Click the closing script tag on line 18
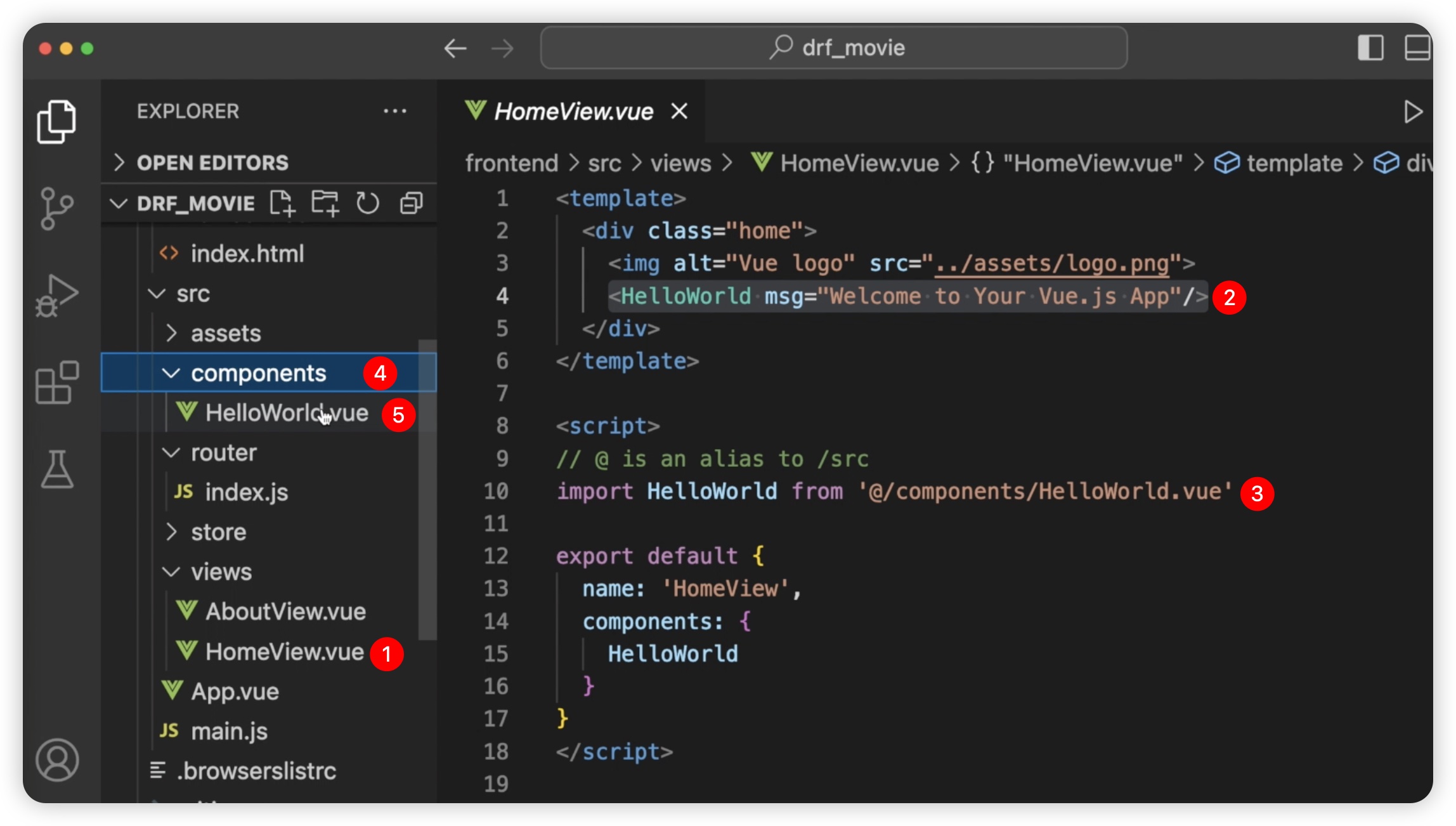The height and width of the screenshot is (826, 1456). point(614,752)
